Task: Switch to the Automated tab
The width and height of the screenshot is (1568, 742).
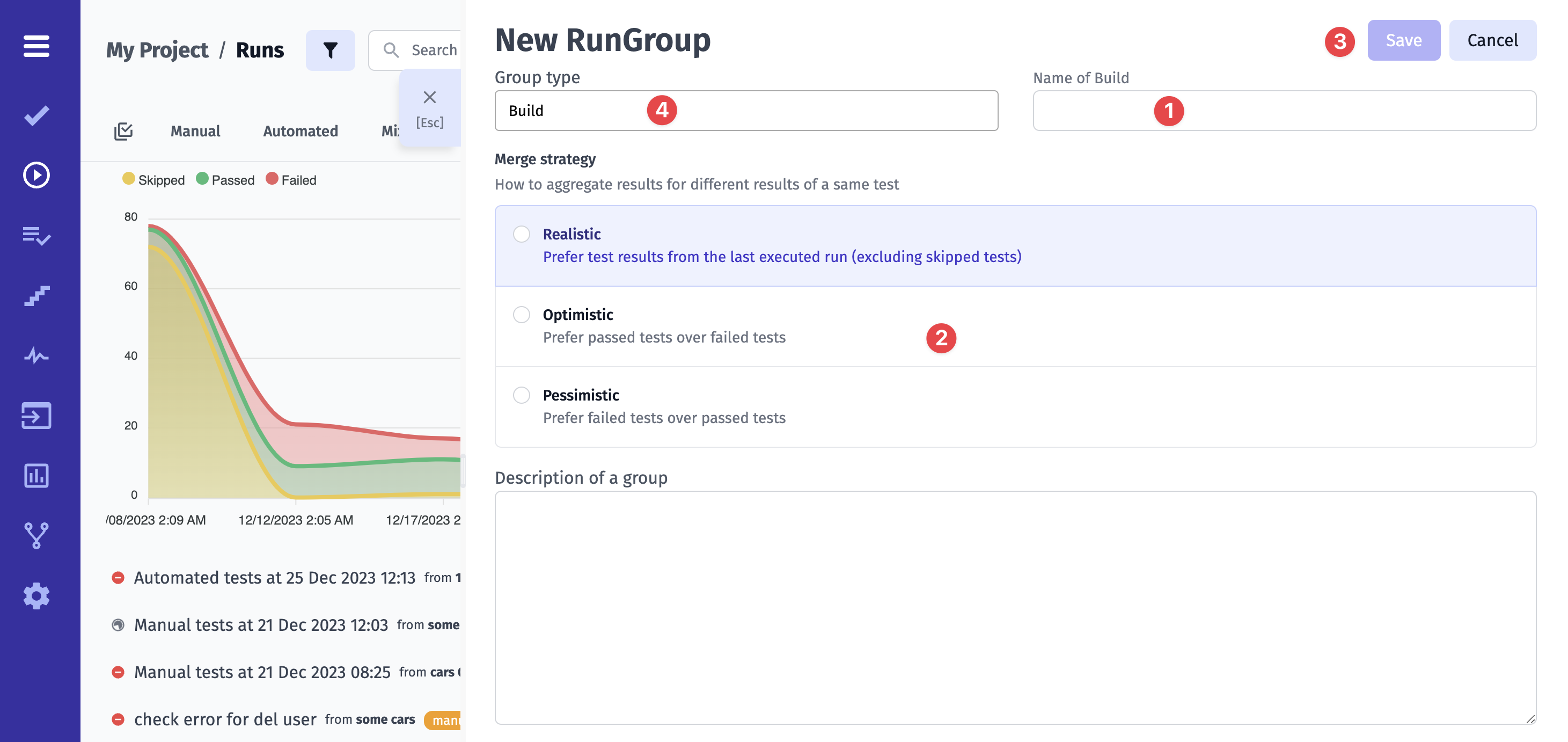Action: [x=300, y=130]
